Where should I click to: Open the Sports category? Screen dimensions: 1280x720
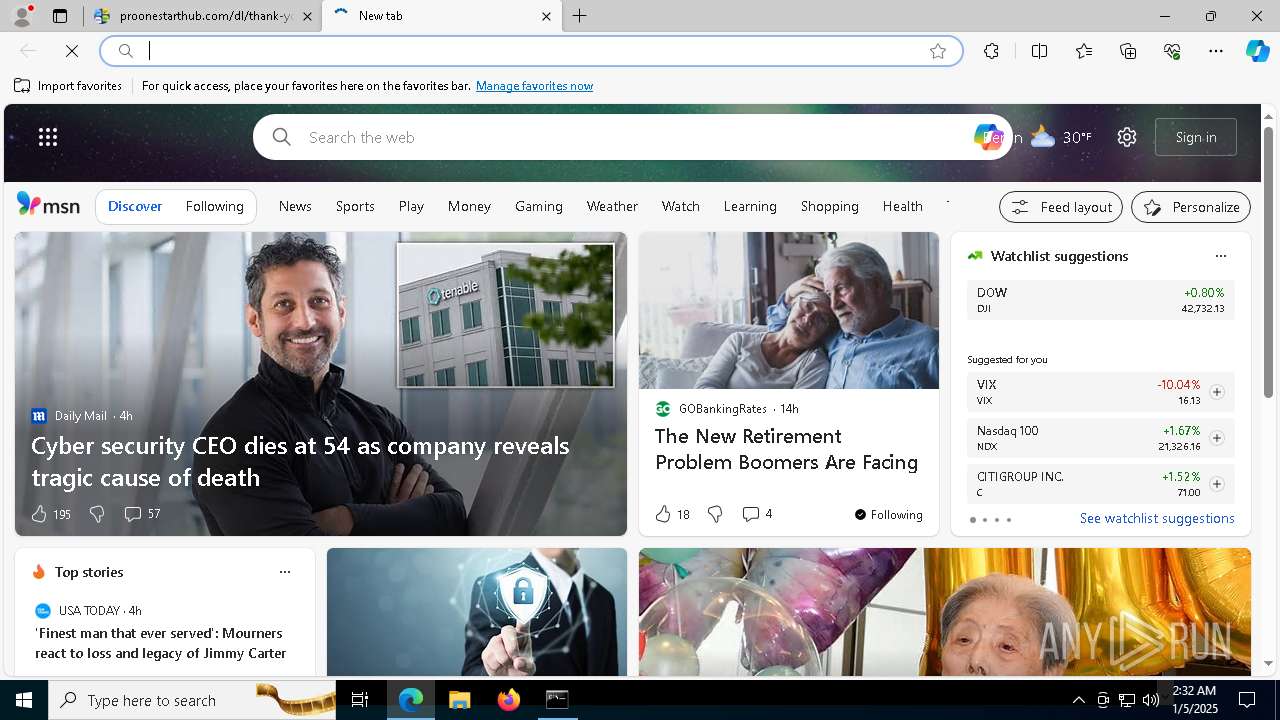355,206
